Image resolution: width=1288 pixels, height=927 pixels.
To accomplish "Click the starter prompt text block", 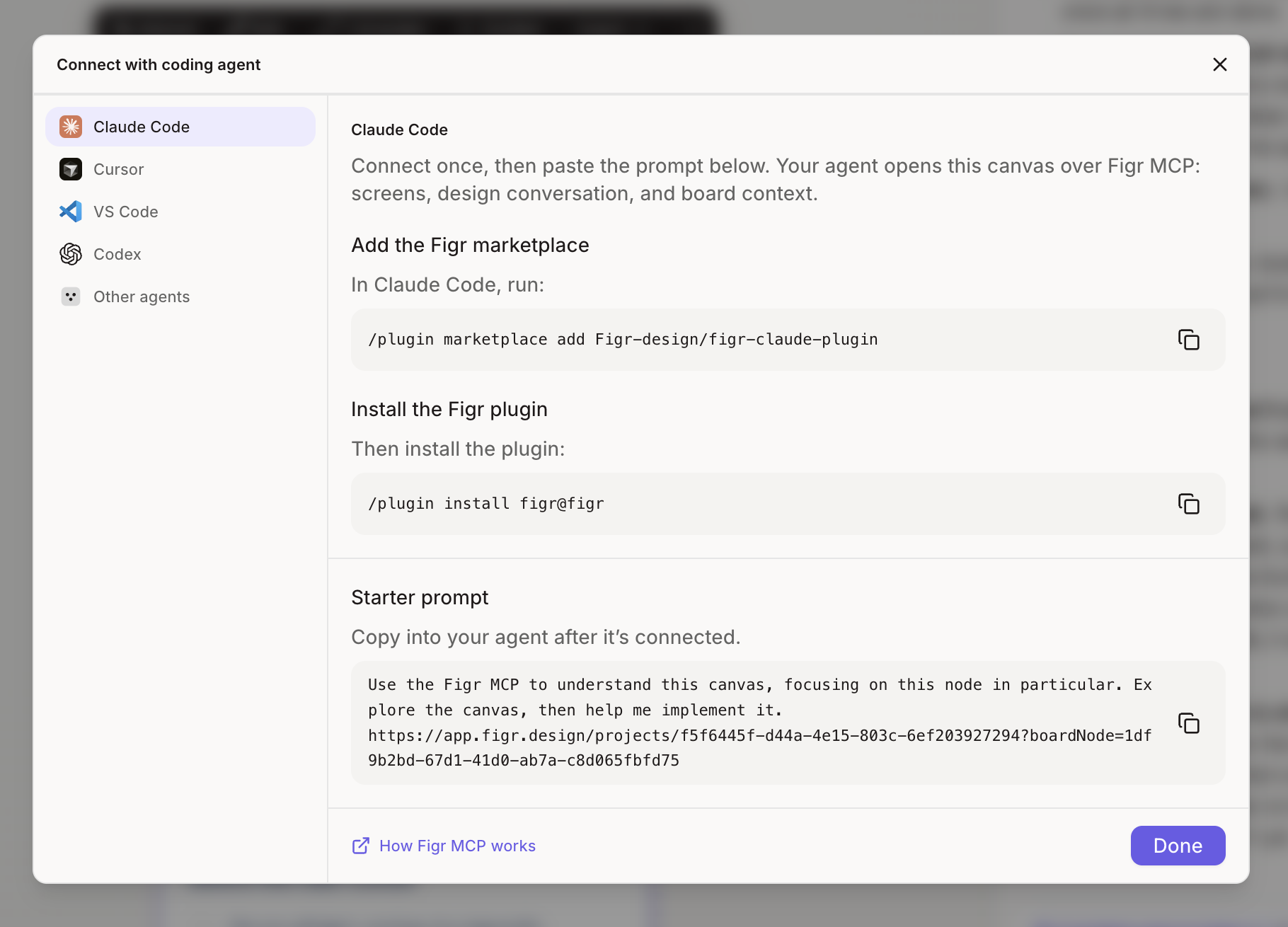I will pos(760,722).
